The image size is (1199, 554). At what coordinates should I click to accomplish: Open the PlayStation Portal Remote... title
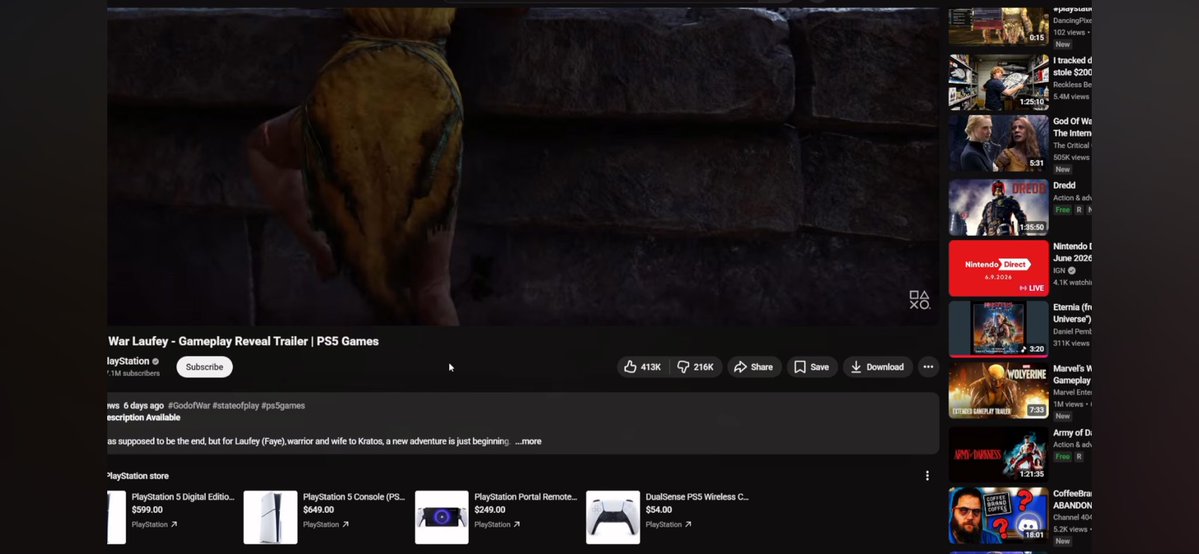pyautogui.click(x=526, y=497)
